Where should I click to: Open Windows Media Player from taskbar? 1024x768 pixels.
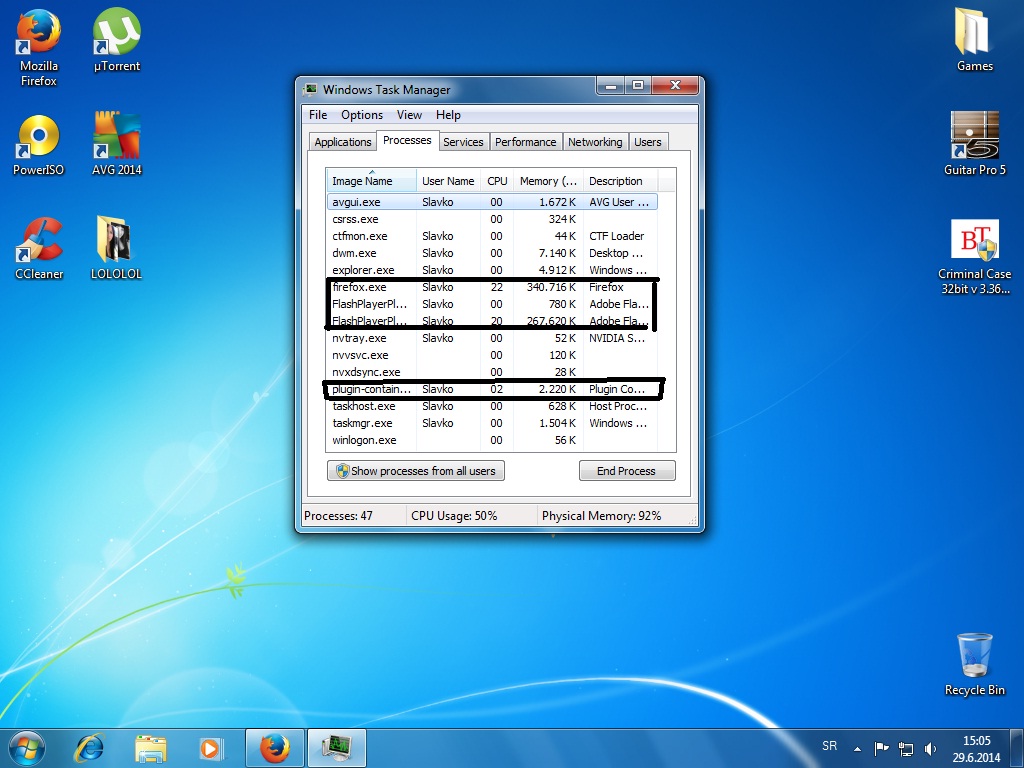click(x=210, y=747)
